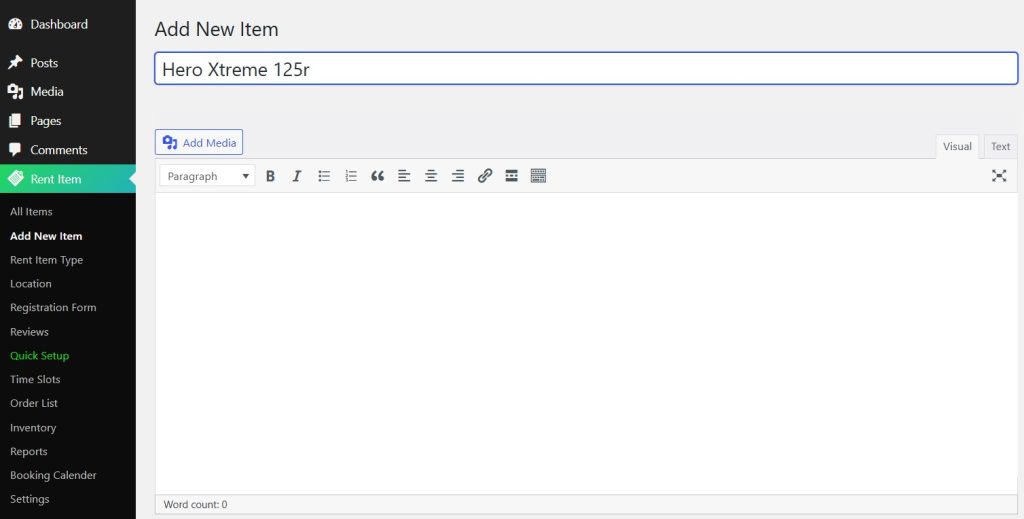This screenshot has width=1024, height=519.
Task: Apply bold formatting in editor toolbar
Action: click(270, 176)
